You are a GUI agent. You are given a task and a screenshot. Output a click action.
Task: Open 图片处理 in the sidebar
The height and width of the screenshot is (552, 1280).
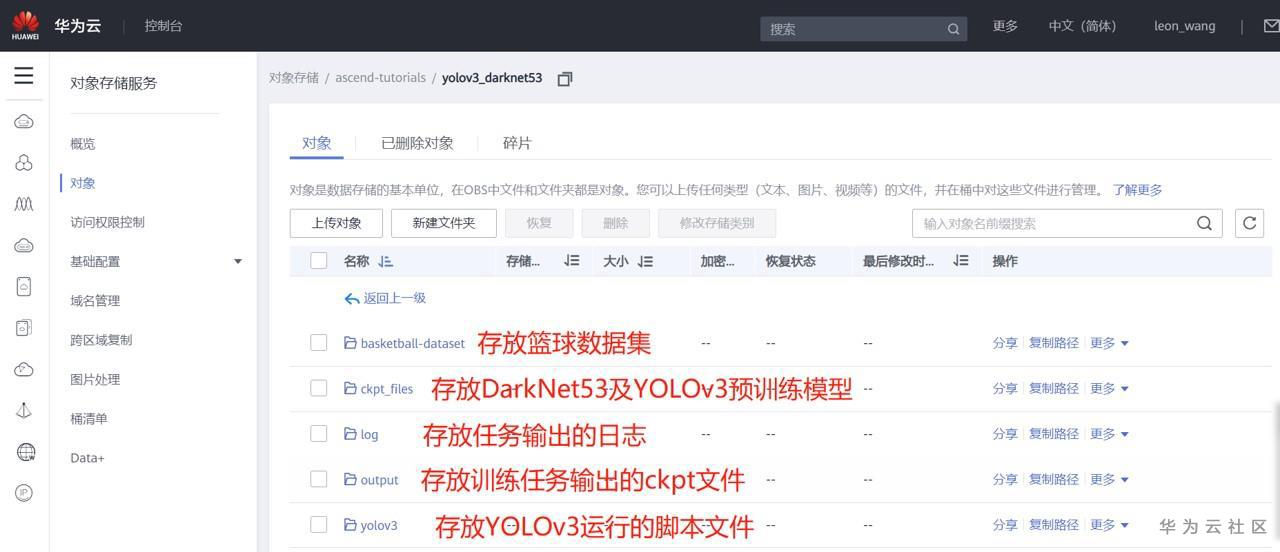[x=95, y=379]
